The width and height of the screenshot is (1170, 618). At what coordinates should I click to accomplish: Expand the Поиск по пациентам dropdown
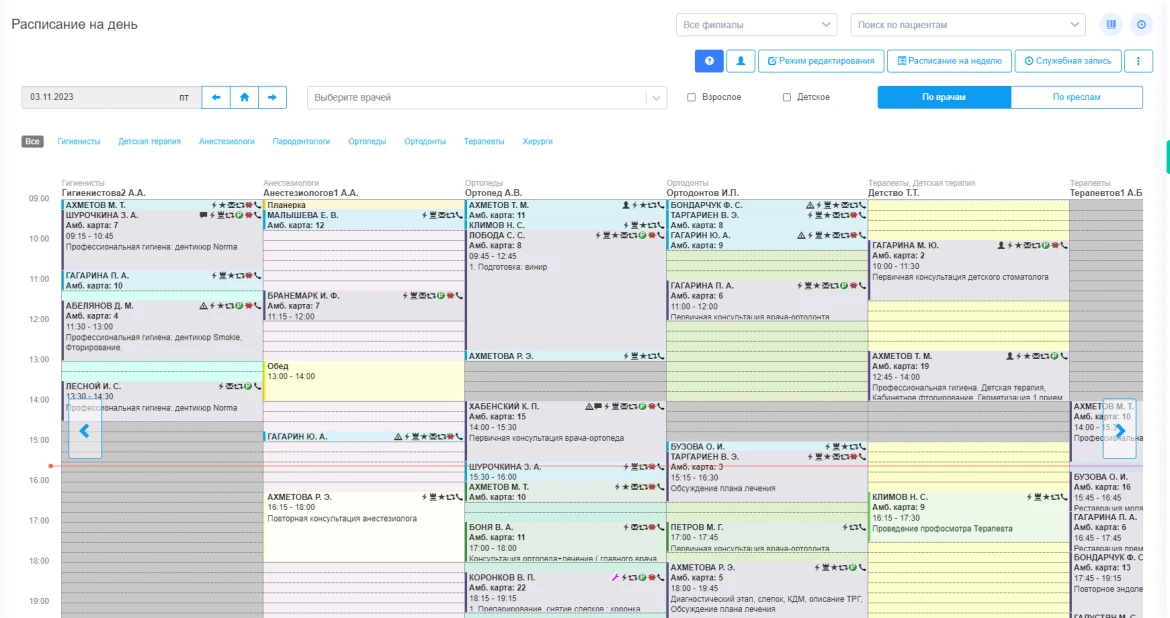tap(967, 24)
